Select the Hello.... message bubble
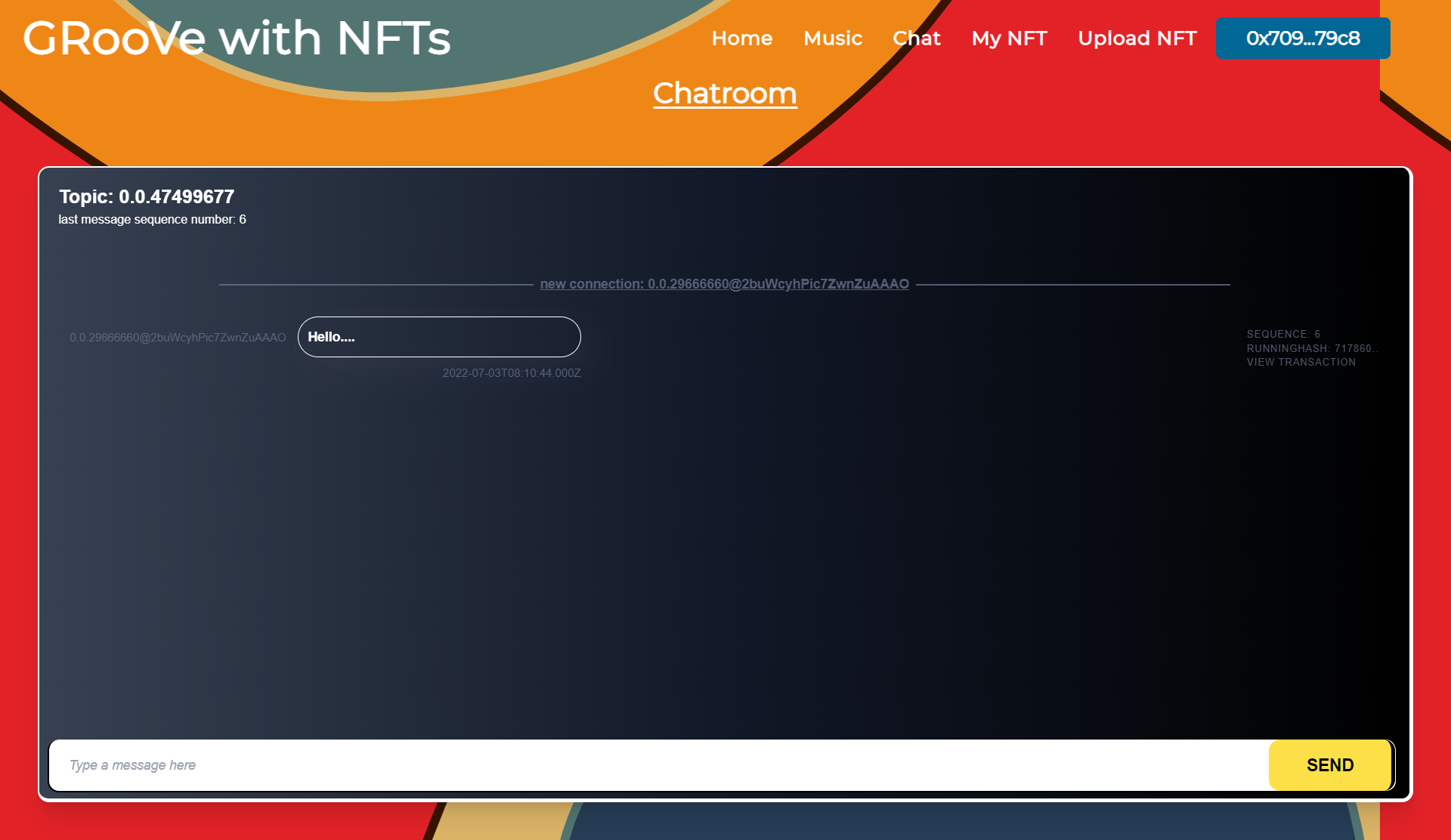This screenshot has height=840, width=1451. (438, 337)
